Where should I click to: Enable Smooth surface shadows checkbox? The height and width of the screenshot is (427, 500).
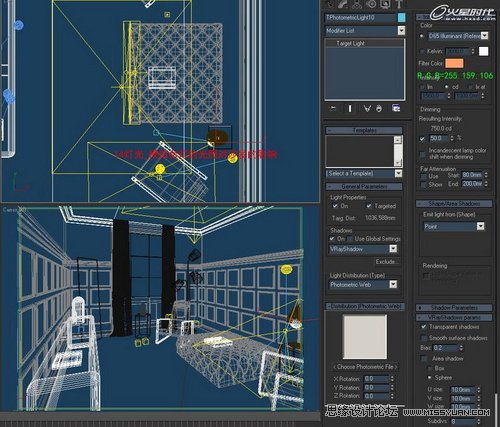pyautogui.click(x=423, y=338)
